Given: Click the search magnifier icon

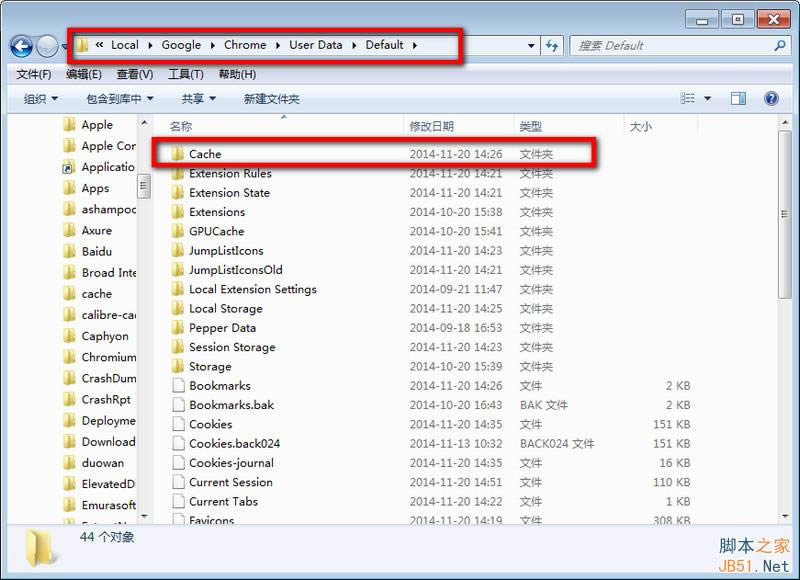Looking at the screenshot, I should 780,46.
